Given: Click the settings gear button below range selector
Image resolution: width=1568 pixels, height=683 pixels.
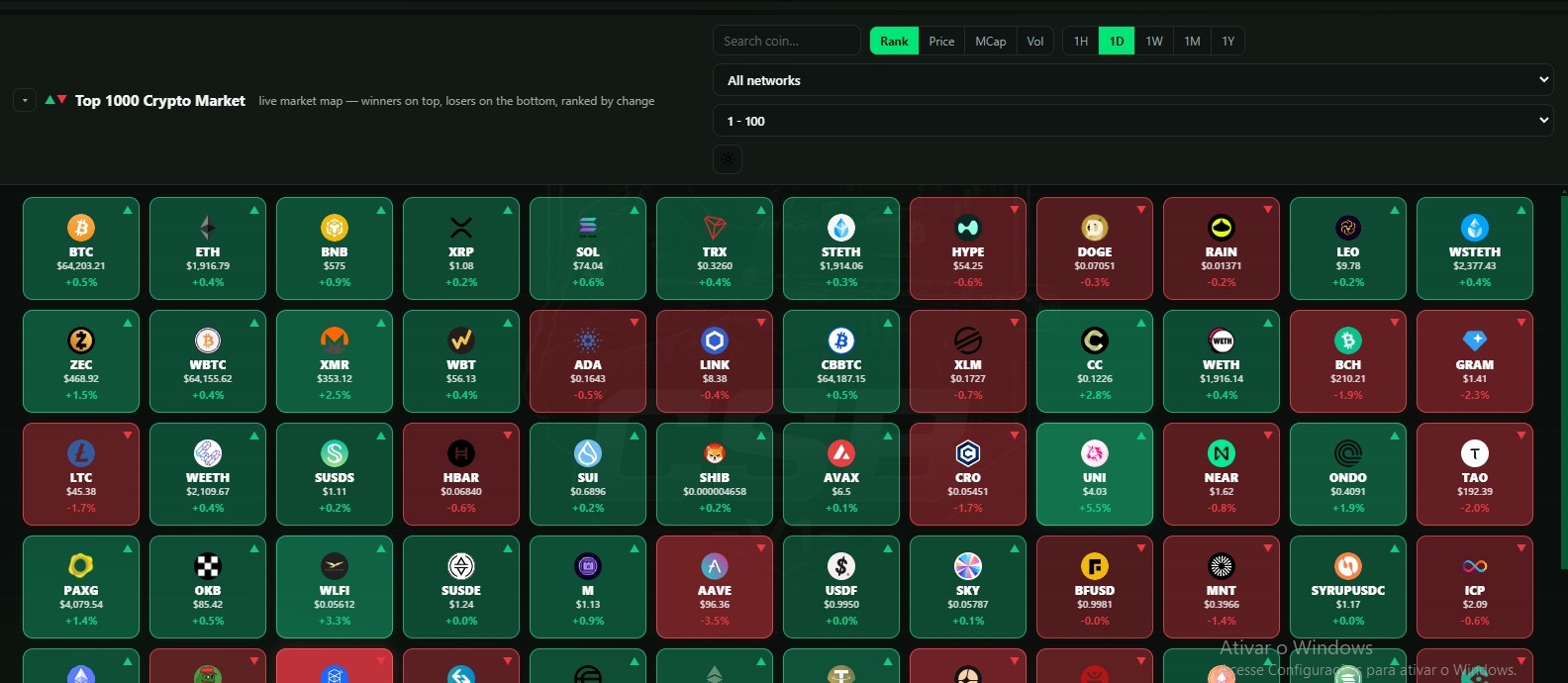Looking at the screenshot, I should click(x=728, y=159).
